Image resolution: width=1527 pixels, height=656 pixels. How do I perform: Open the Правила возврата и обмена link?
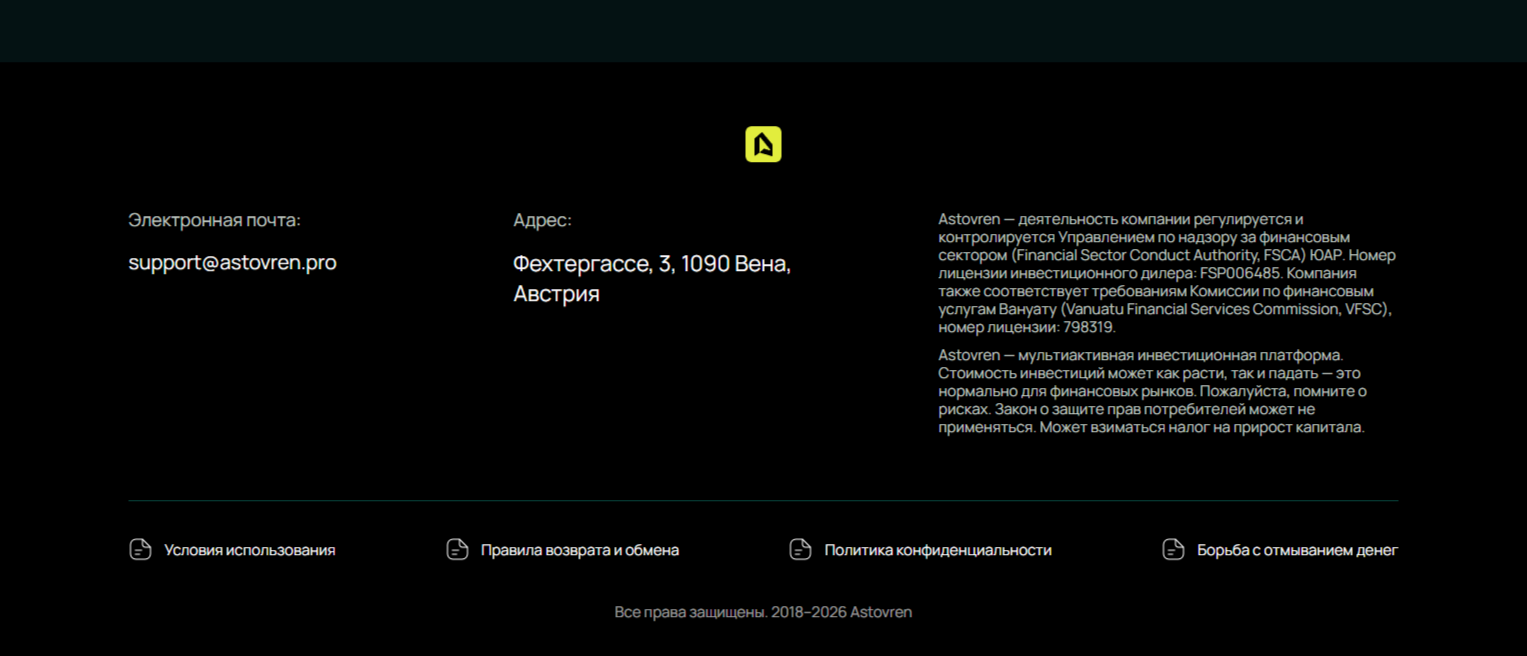pyautogui.click(x=579, y=550)
